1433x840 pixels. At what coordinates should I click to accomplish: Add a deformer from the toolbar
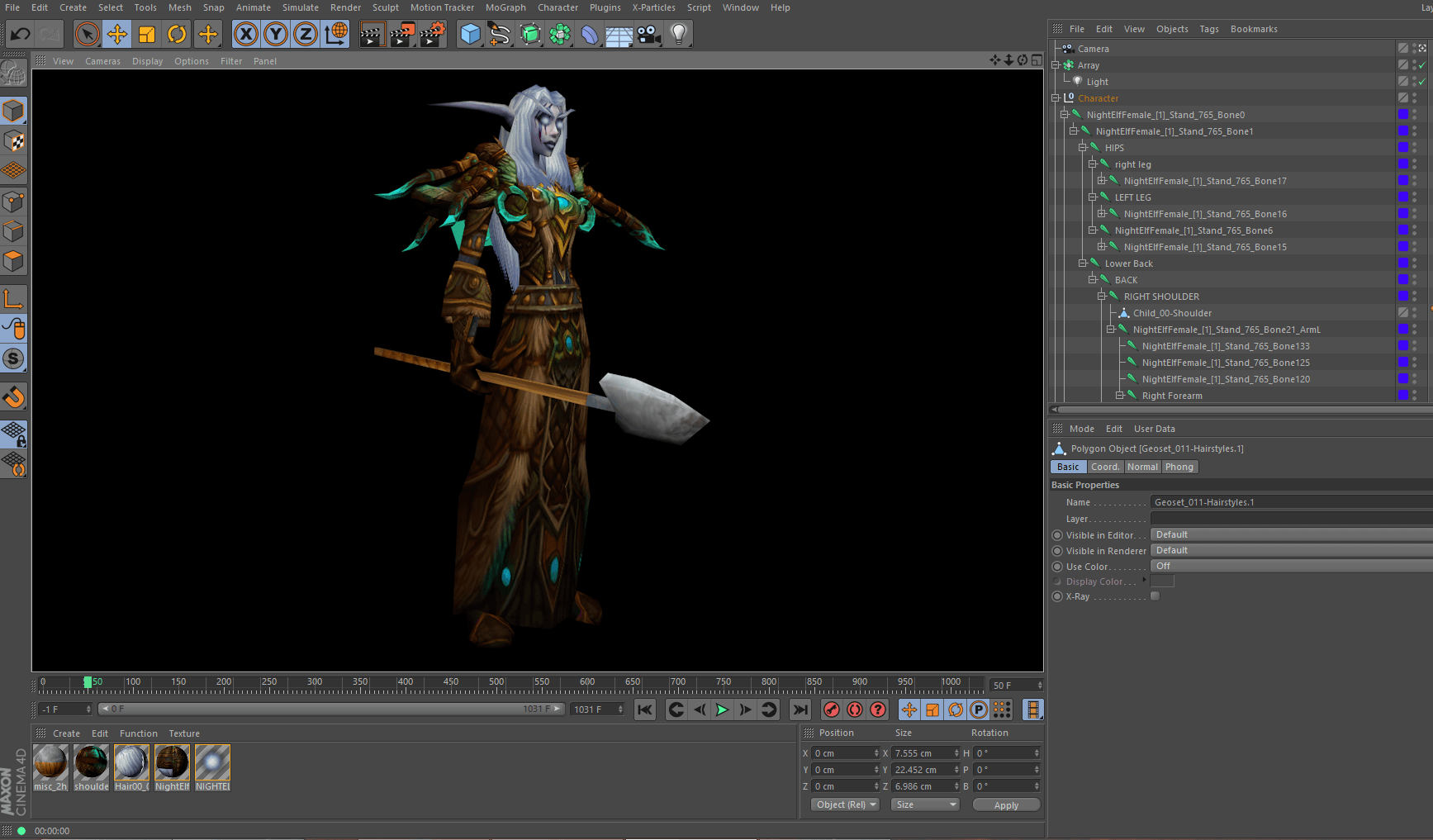[590, 34]
